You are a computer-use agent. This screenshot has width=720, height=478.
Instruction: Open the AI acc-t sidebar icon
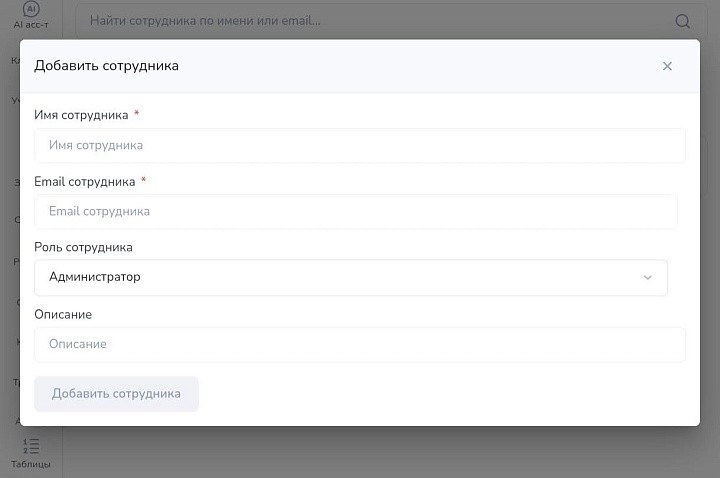[x=30, y=8]
